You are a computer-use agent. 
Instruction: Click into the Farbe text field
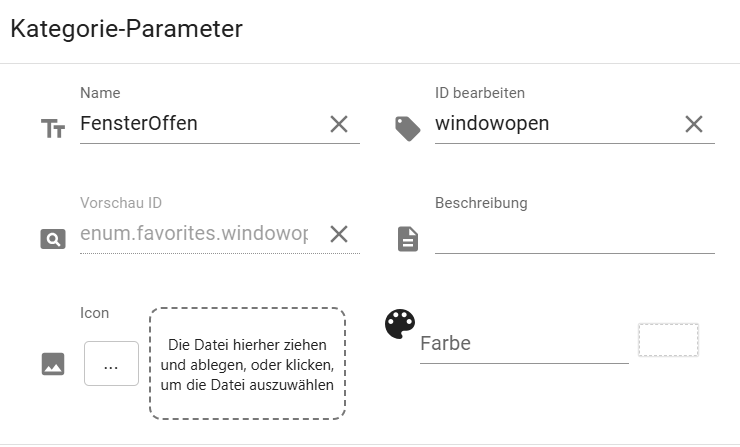pos(523,344)
